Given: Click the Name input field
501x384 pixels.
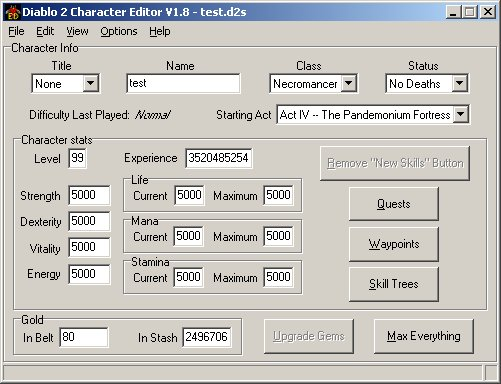Looking at the screenshot, I should [183, 83].
